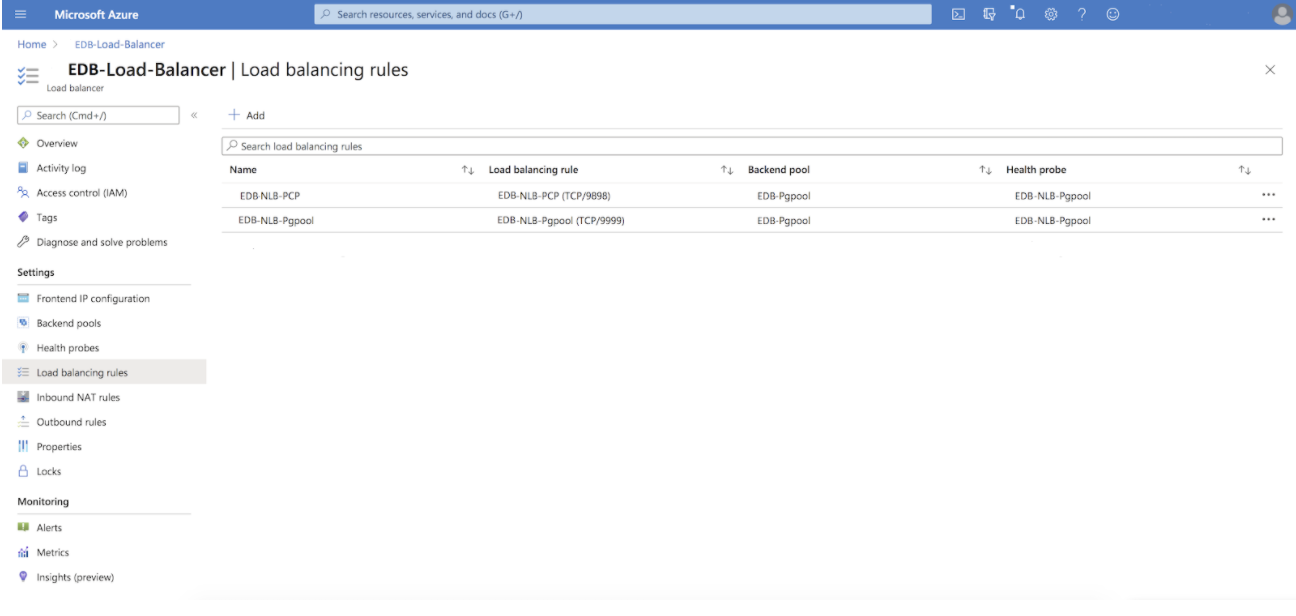Click the Outbound rules icon

pos(25,422)
